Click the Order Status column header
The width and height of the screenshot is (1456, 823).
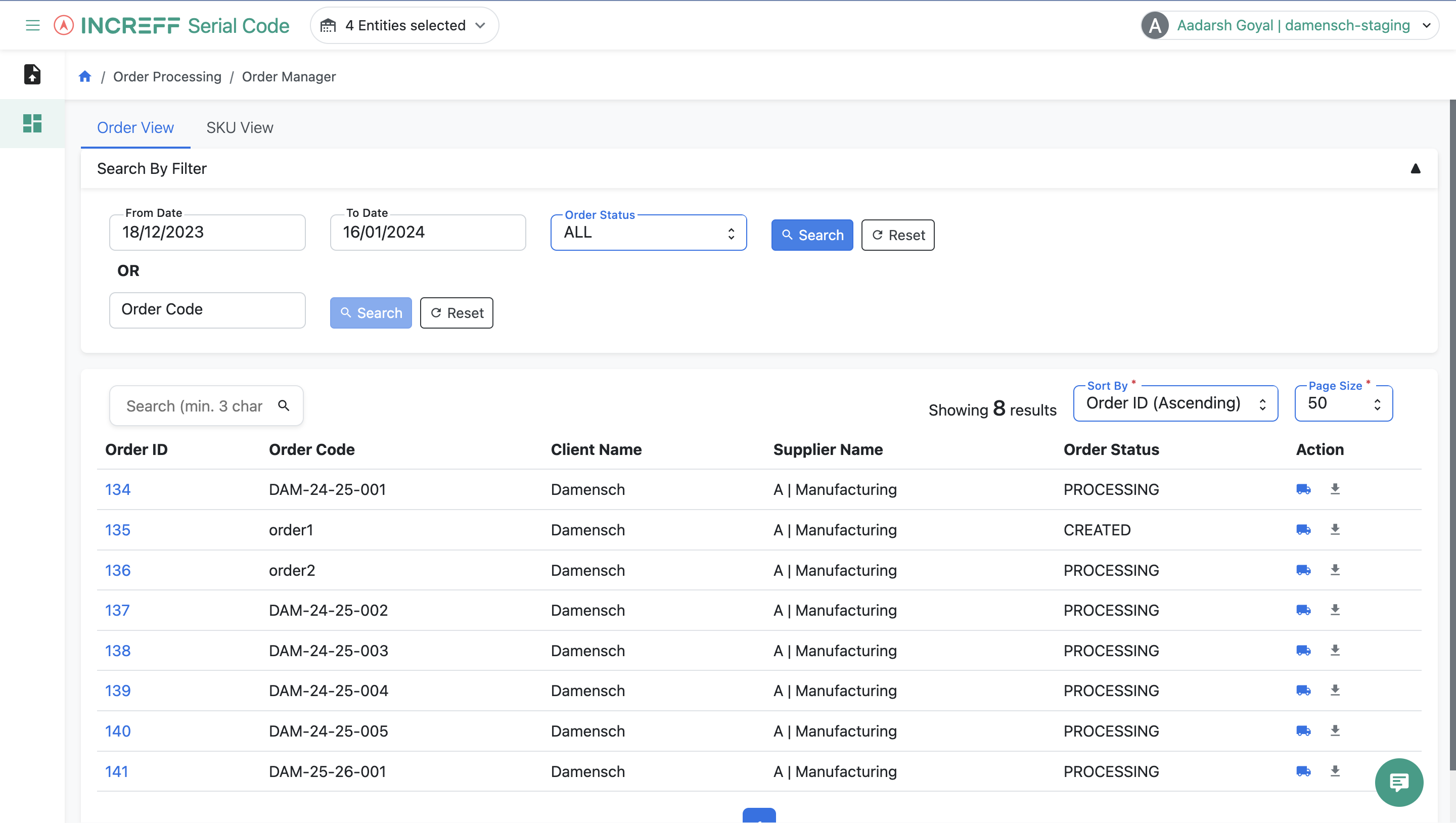[1111, 449]
